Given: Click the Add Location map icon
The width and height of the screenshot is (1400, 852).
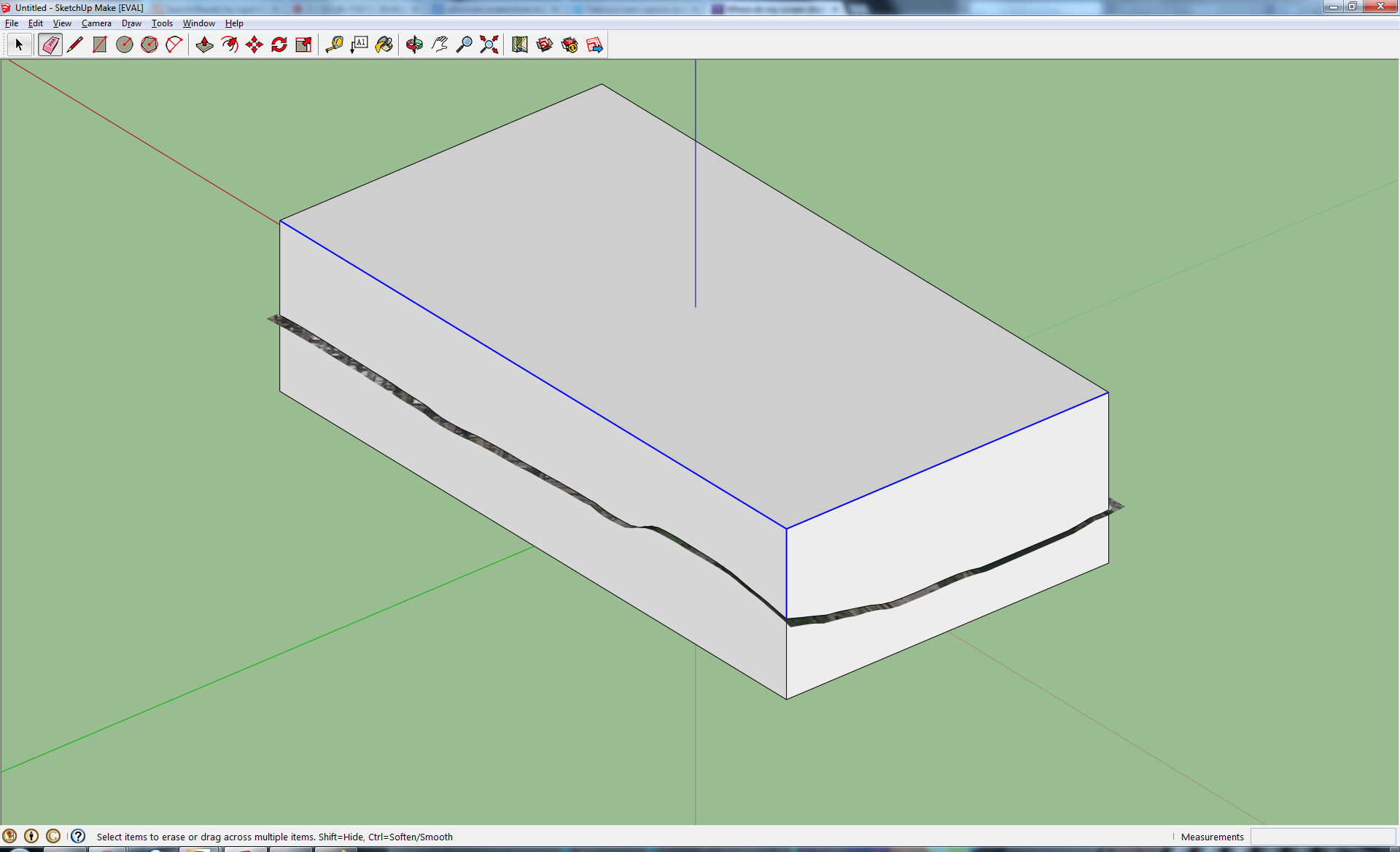Looking at the screenshot, I should pyautogui.click(x=520, y=45).
